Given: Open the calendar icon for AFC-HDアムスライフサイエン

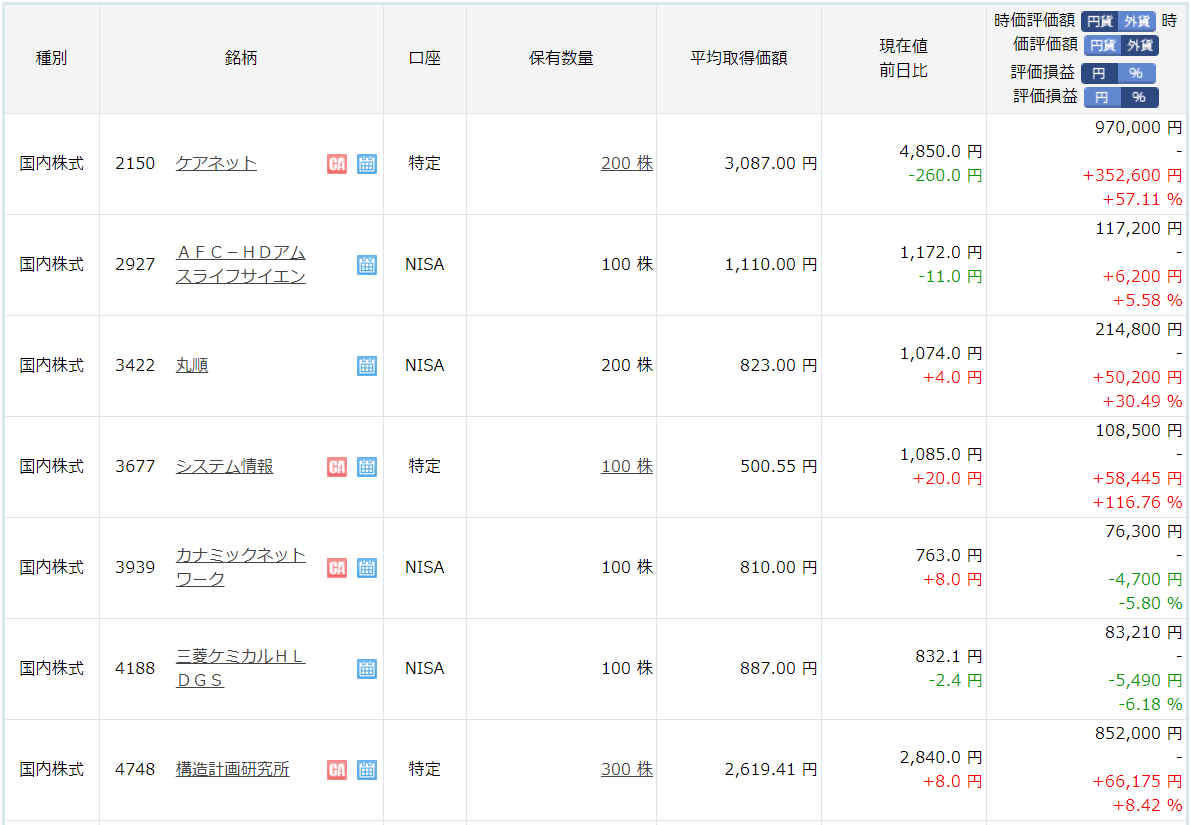Looking at the screenshot, I should pyautogui.click(x=367, y=264).
